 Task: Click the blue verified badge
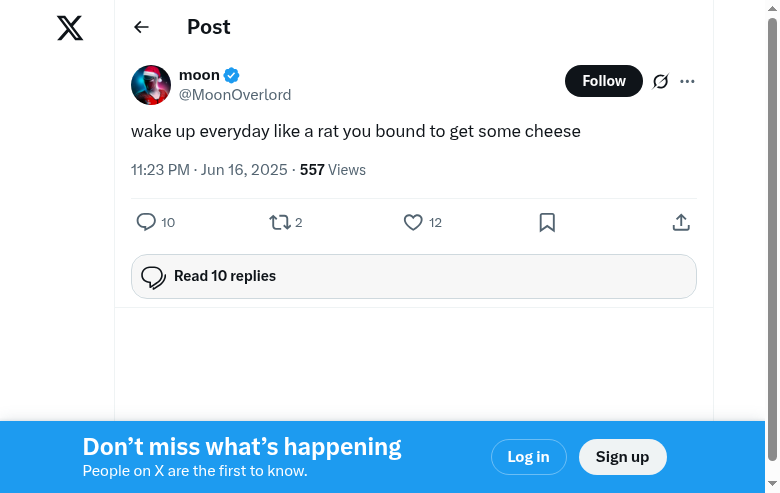231,75
